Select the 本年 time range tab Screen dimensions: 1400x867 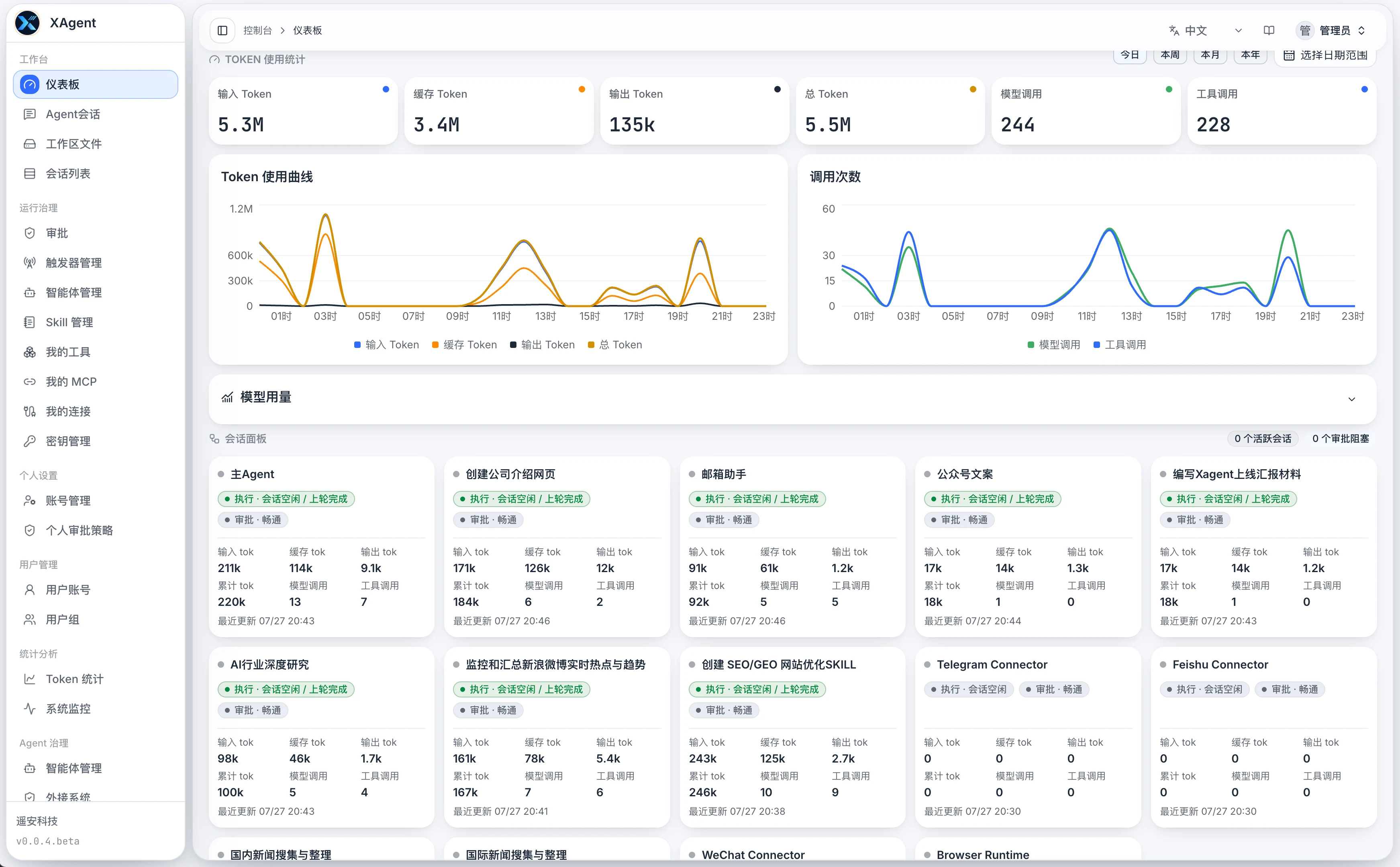[x=1250, y=55]
